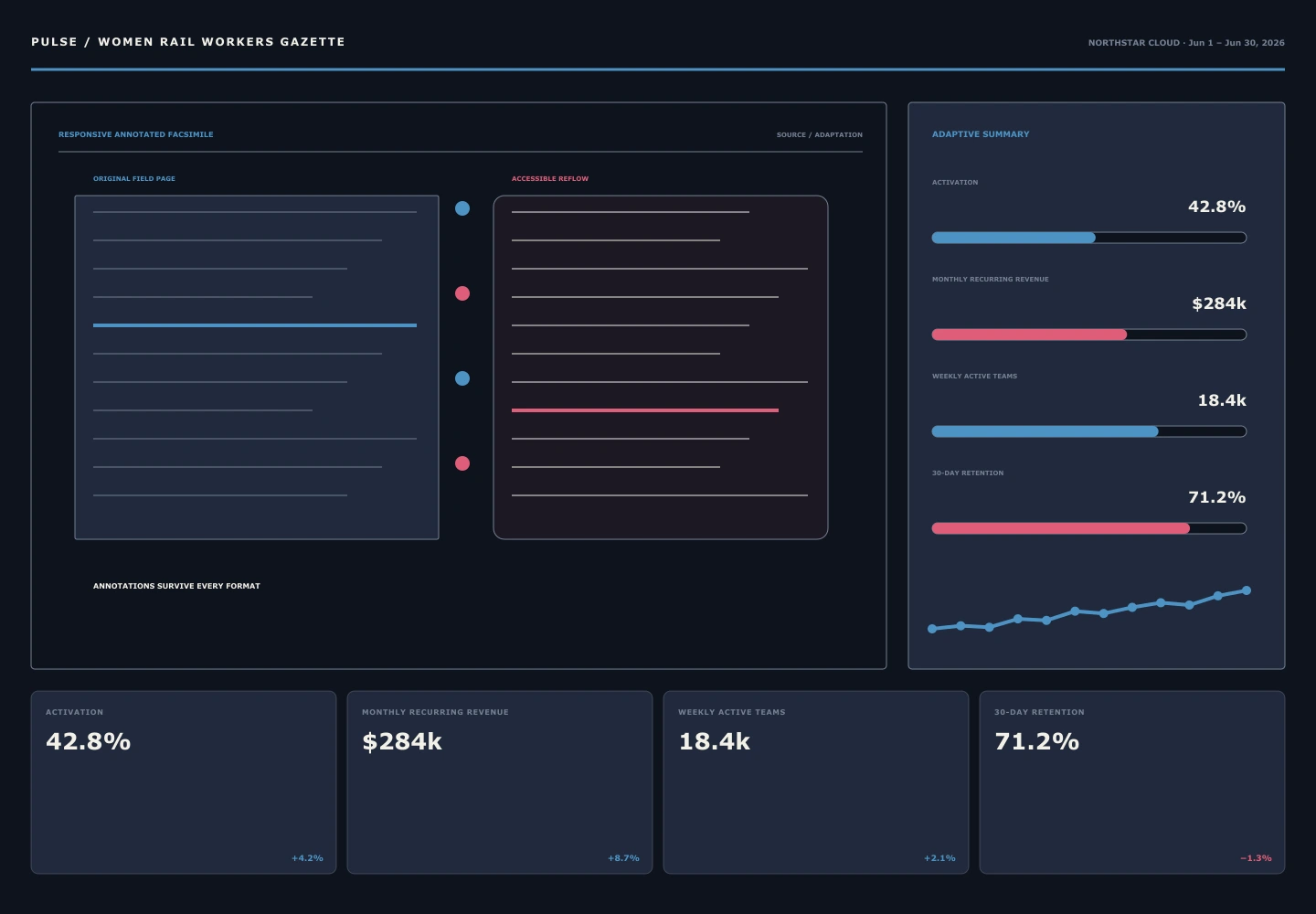Click the "+2.1%" change on Weekly Active Teams card
Screen dimensions: 1316x914
coord(939,858)
